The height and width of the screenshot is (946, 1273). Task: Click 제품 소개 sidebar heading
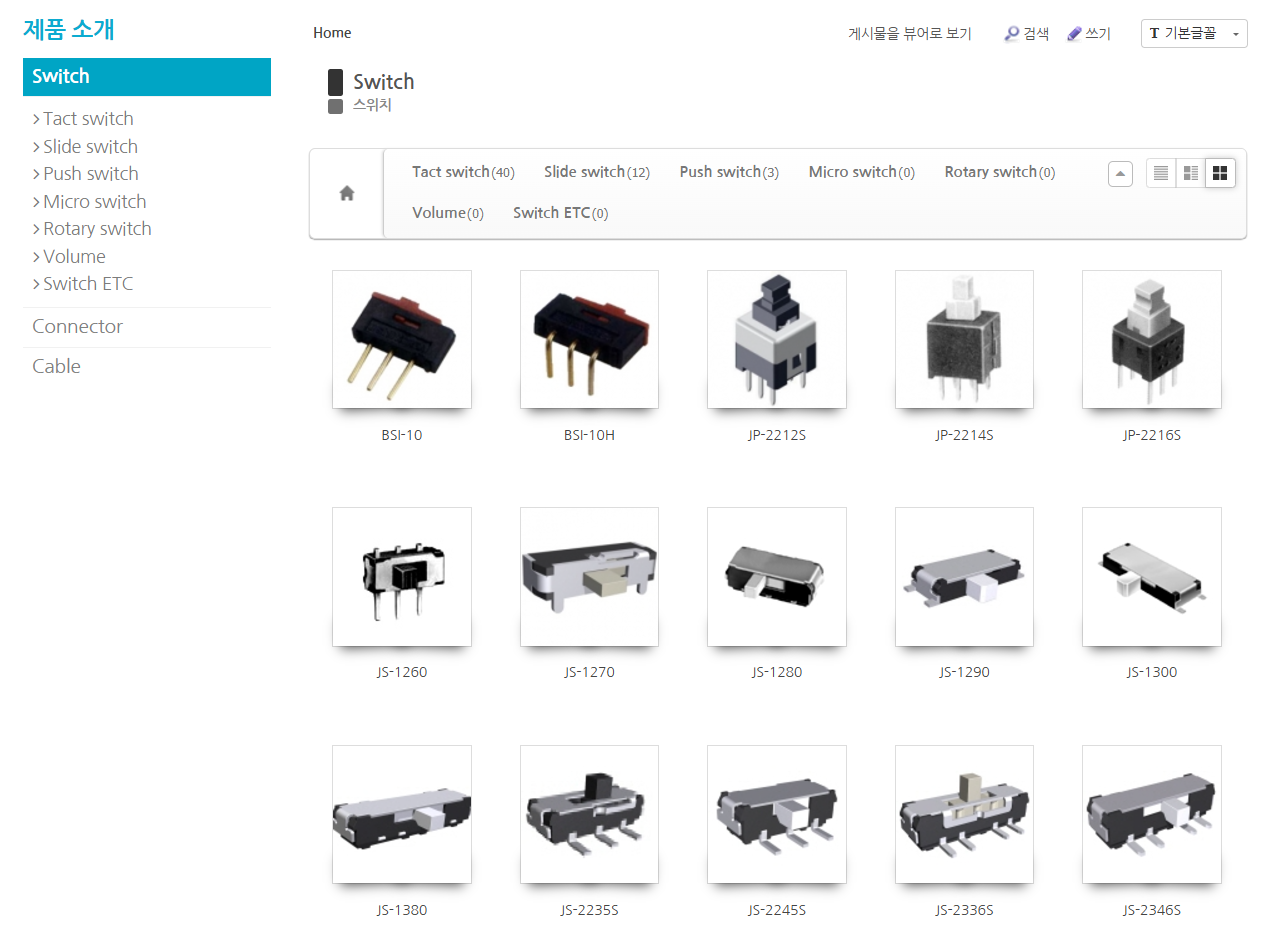[x=69, y=29]
